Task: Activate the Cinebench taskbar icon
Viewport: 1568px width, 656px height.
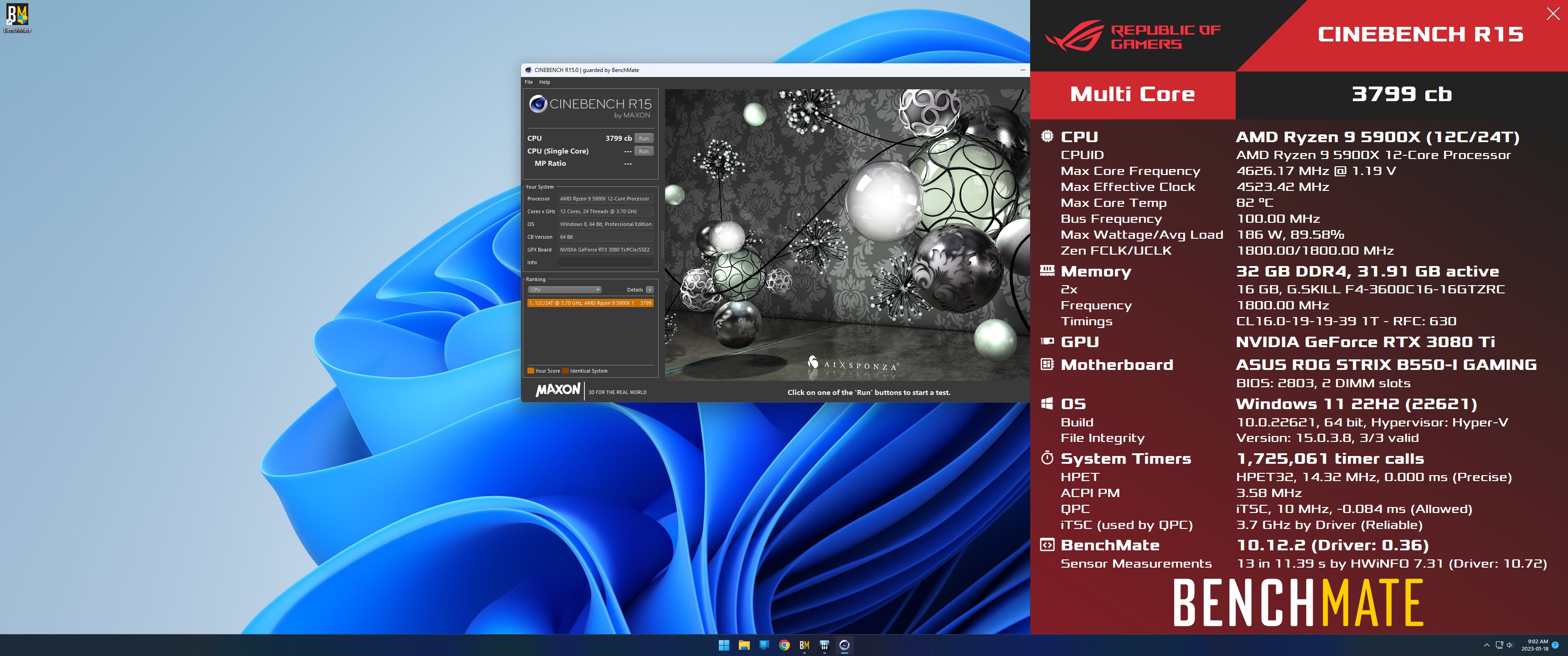Action: 844,645
